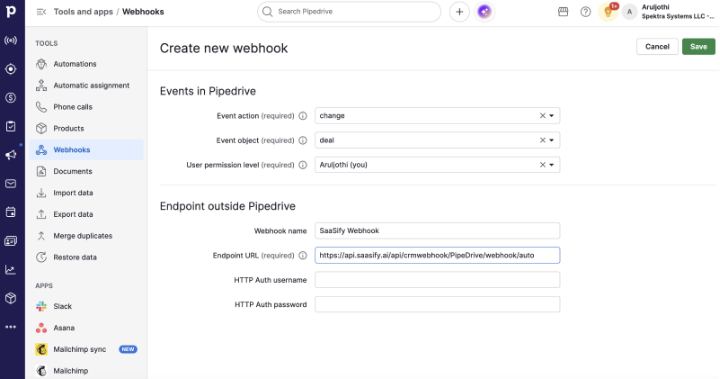Show info for Event action field

click(303, 116)
